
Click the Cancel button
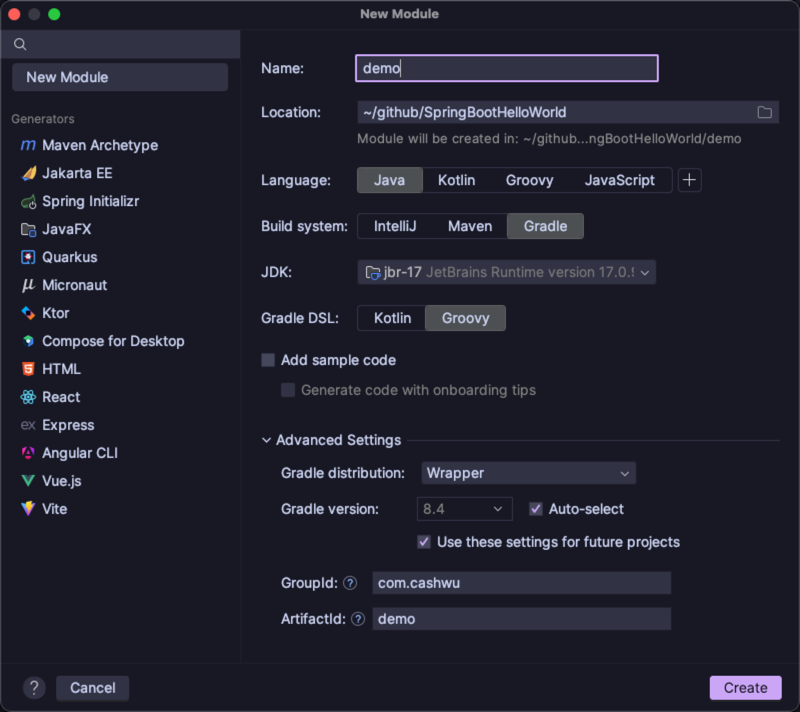(92, 688)
